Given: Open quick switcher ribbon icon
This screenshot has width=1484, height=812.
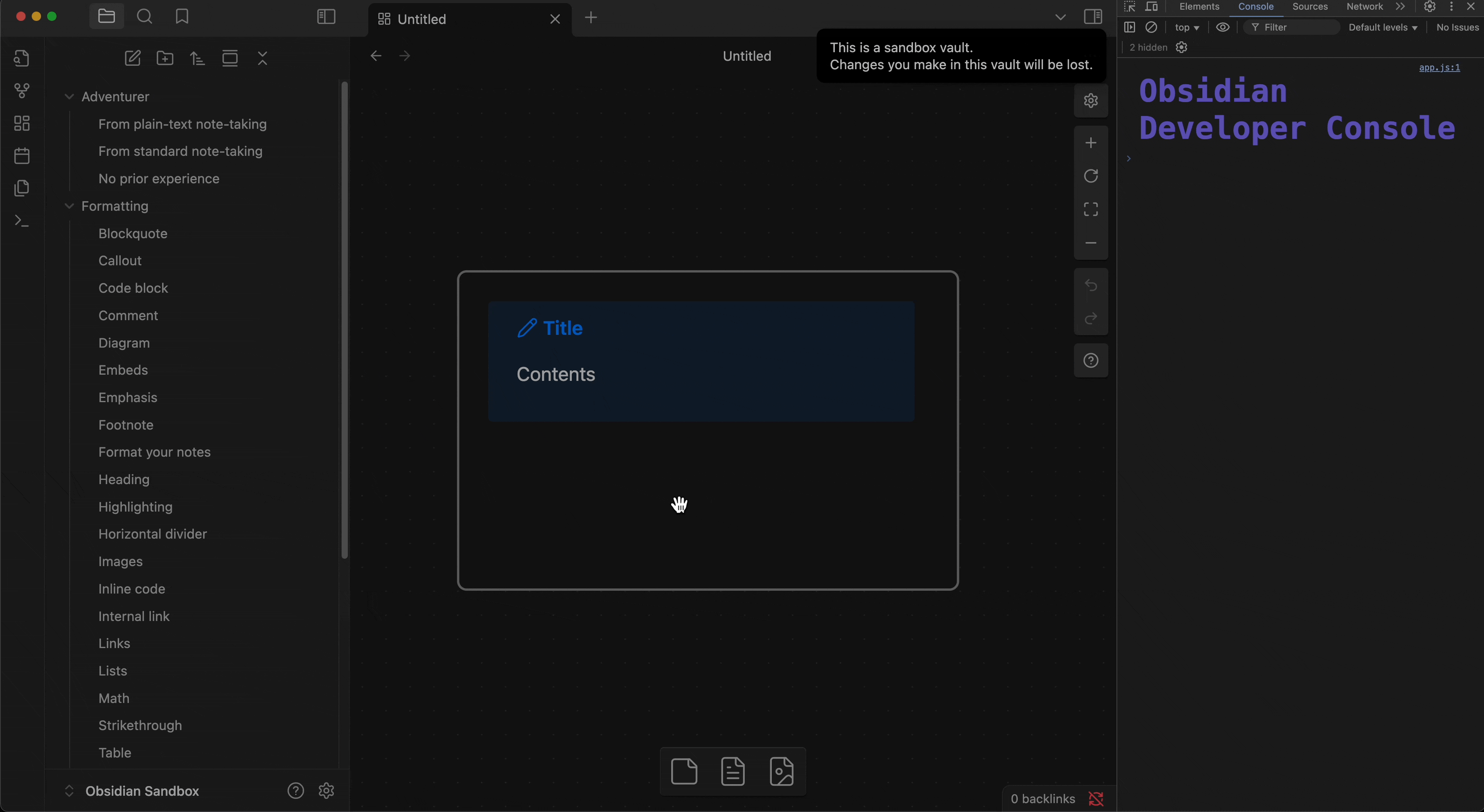Looking at the screenshot, I should click(22, 58).
